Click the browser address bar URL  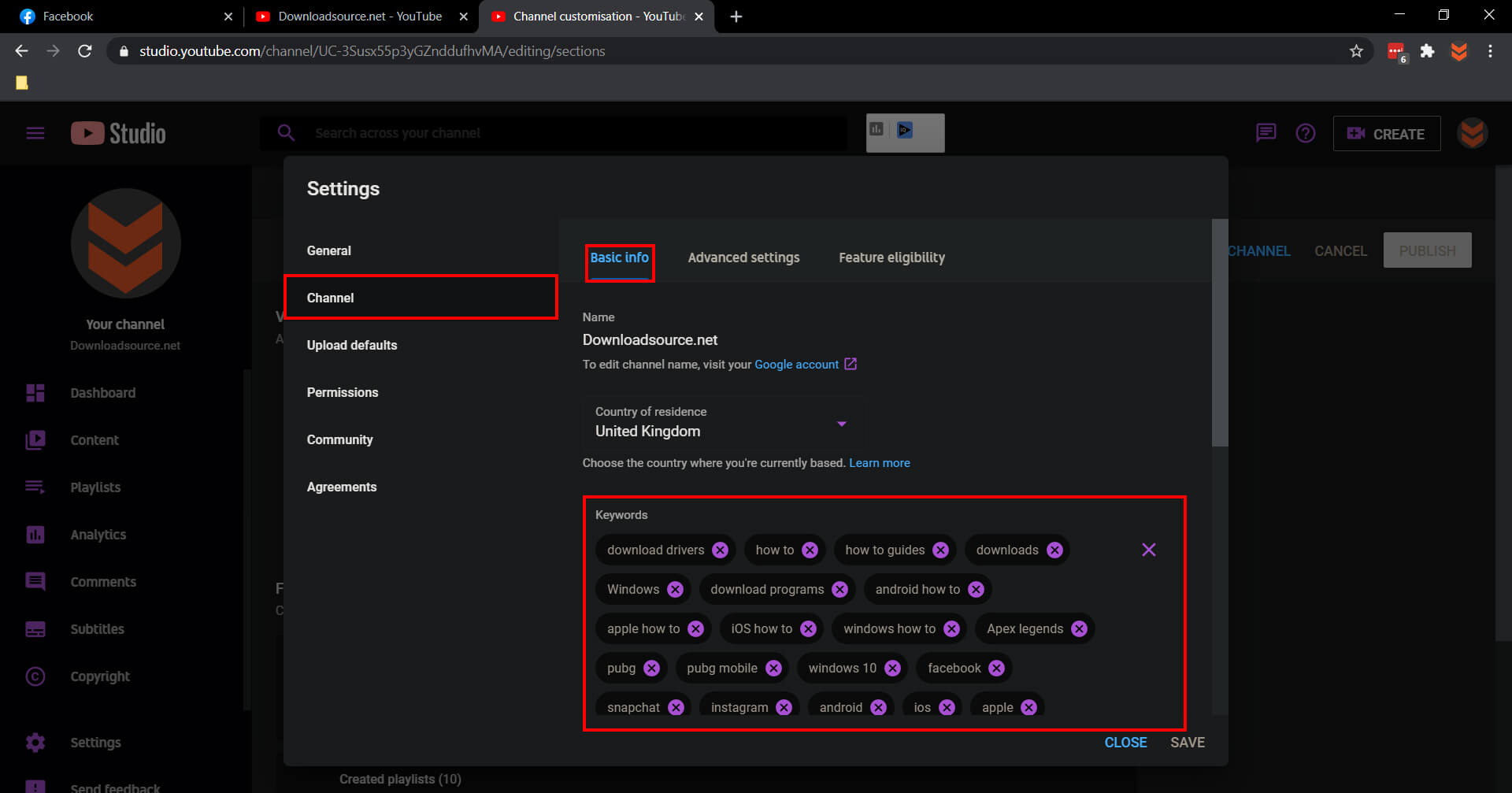click(372, 51)
